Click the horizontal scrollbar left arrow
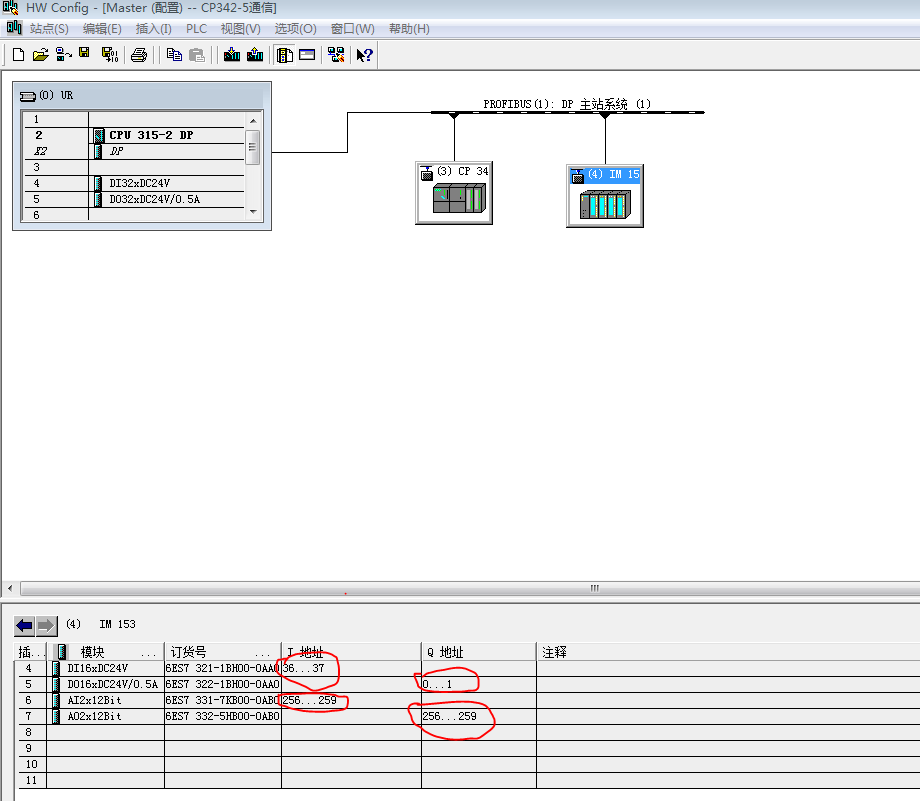Screen dimensions: 920x801 tap(10, 588)
